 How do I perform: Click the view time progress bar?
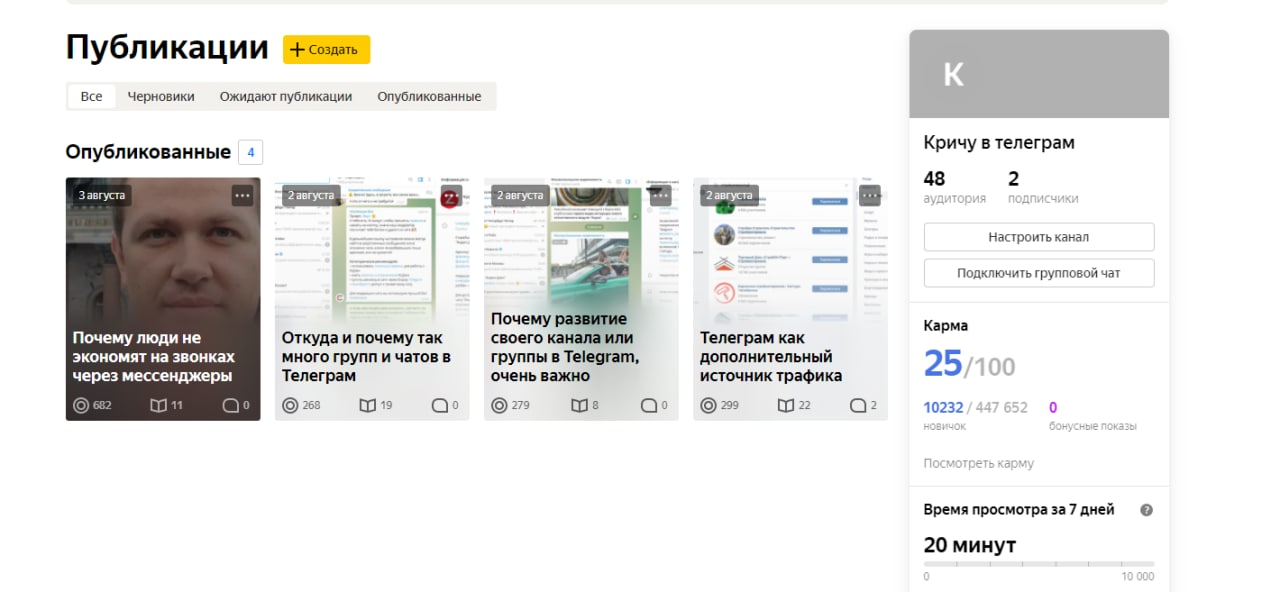[1039, 564]
